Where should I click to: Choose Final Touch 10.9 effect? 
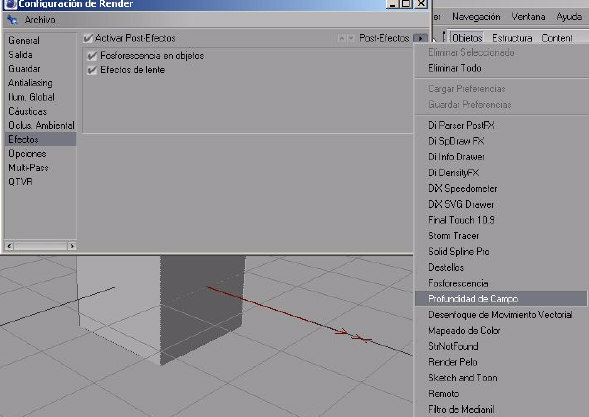pos(461,220)
